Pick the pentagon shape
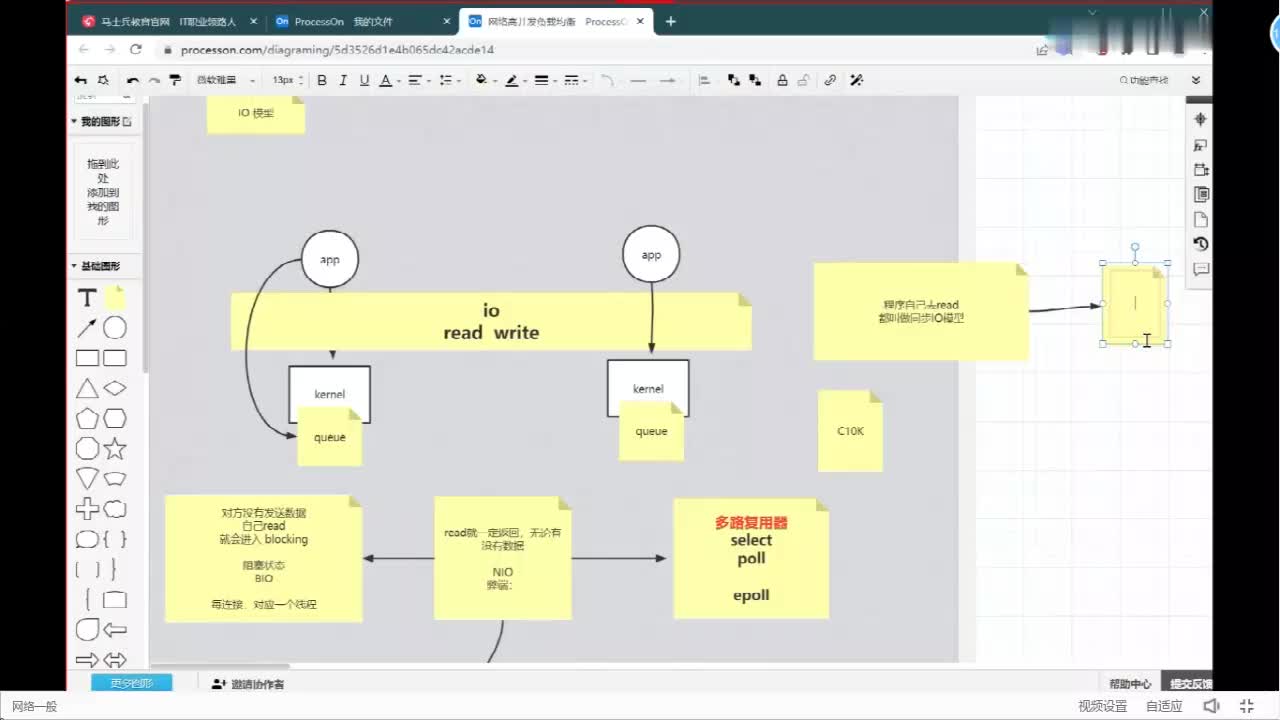 point(87,418)
